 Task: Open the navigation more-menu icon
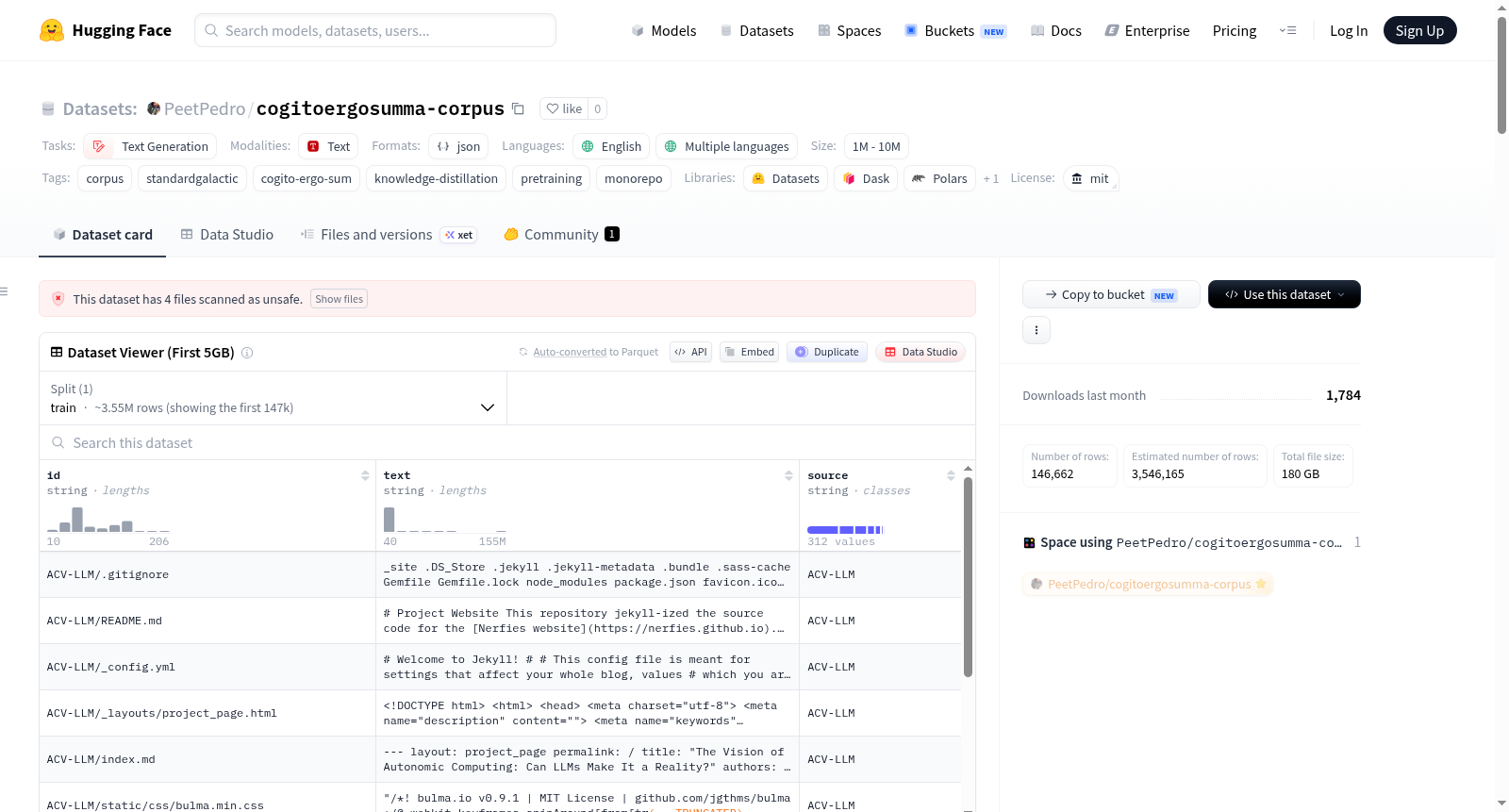pyautogui.click(x=1287, y=30)
